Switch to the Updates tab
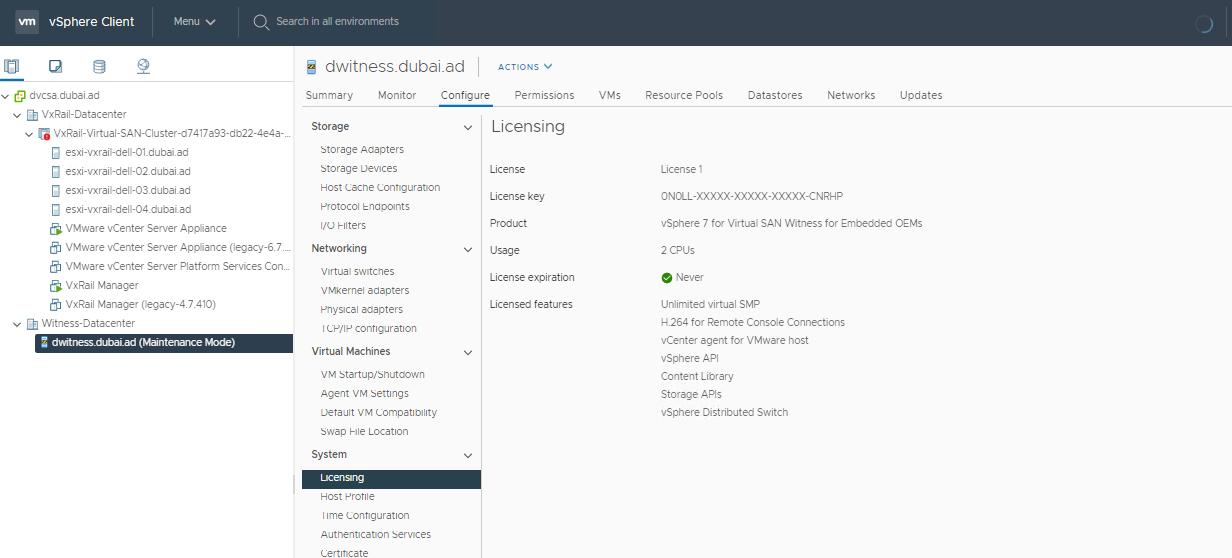 [x=921, y=95]
